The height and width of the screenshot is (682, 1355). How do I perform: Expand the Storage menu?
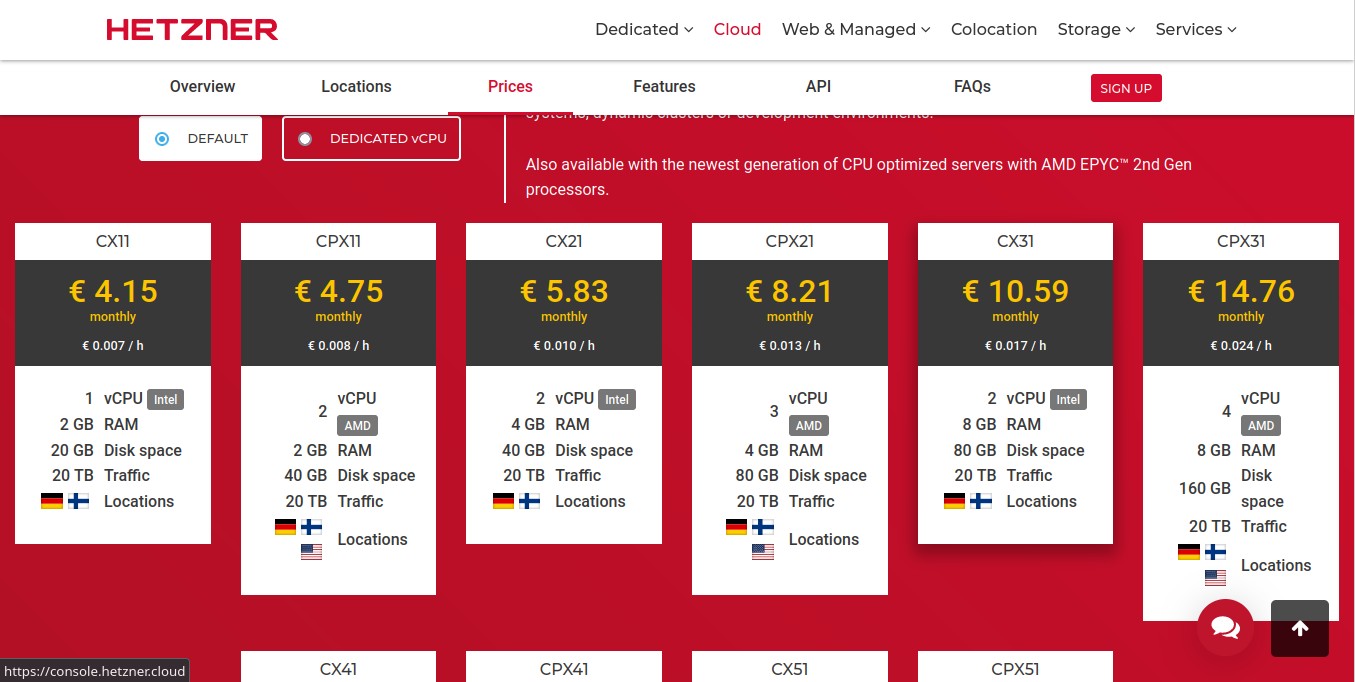(1096, 29)
